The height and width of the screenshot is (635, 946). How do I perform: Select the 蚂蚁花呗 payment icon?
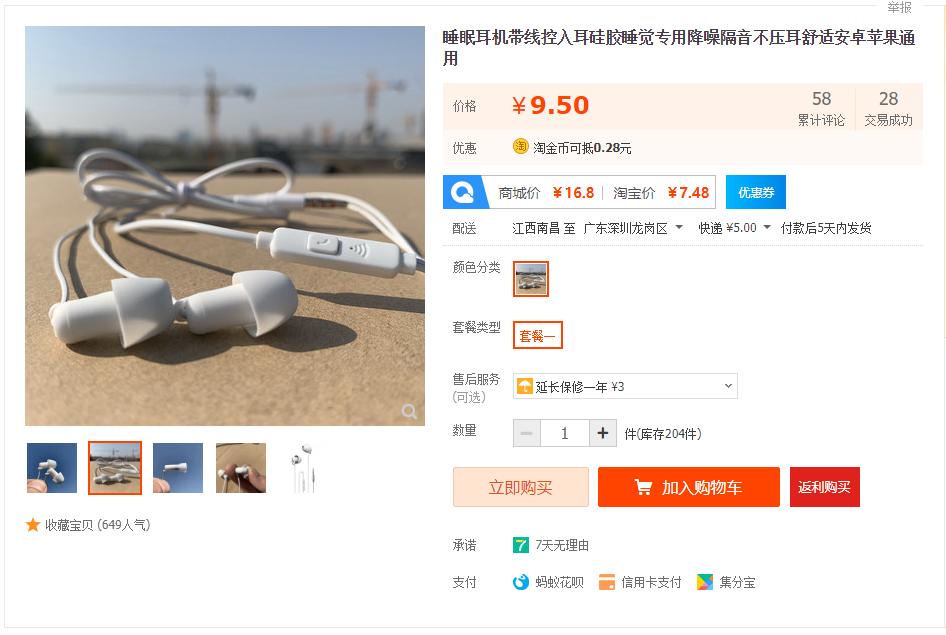[519, 582]
